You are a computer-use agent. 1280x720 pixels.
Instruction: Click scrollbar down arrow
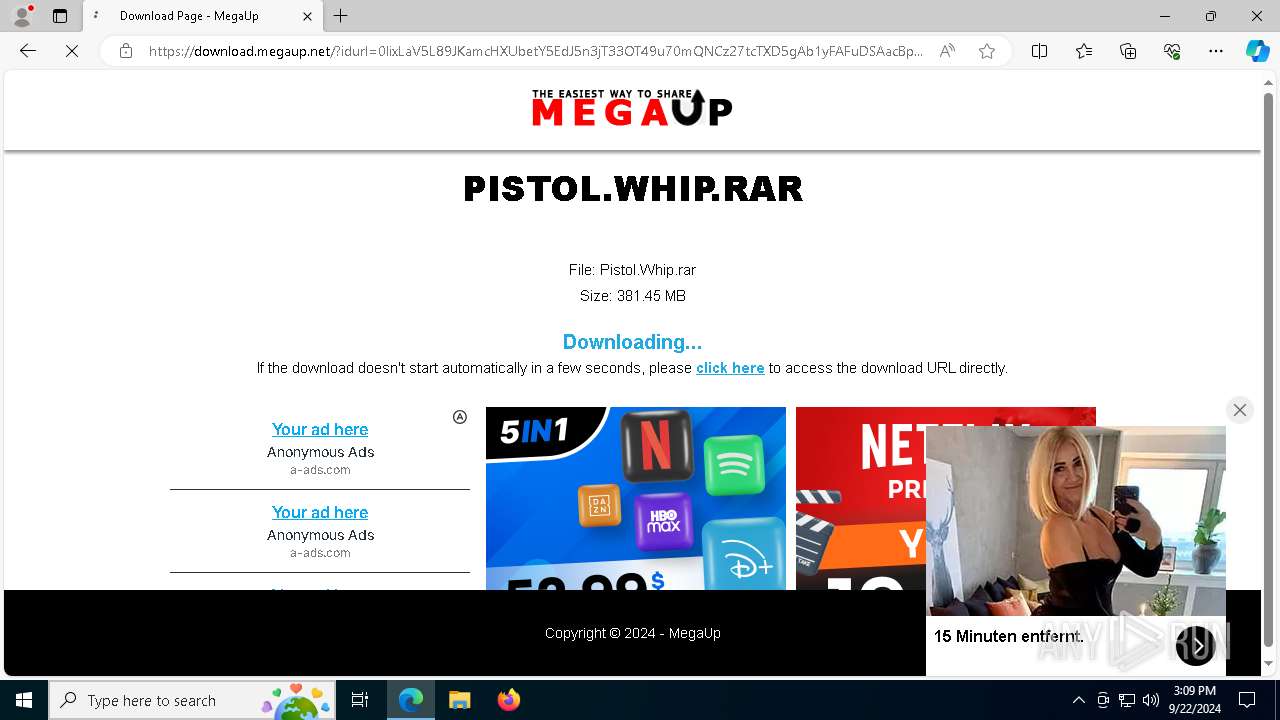point(1269,664)
